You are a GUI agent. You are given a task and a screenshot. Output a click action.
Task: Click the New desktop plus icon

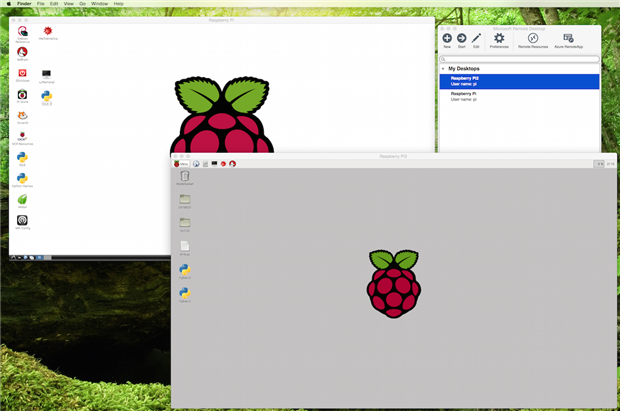[x=447, y=38]
